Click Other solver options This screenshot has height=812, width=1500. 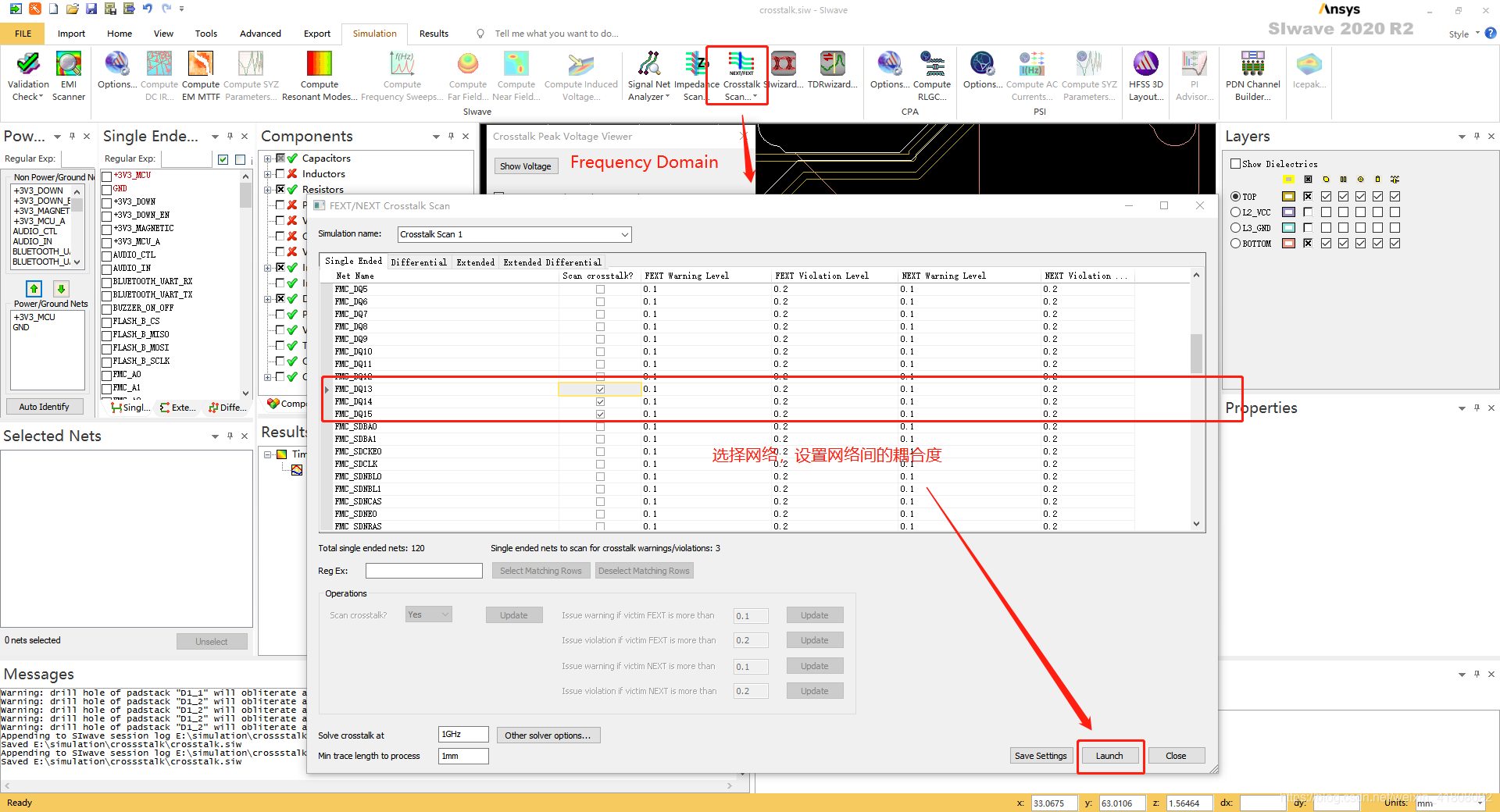(x=548, y=735)
